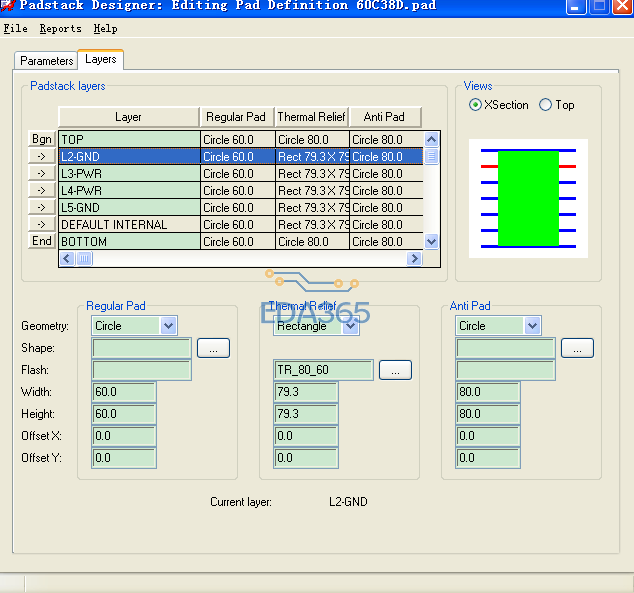Select the Top view radio button
Screen dimensions: 634x593
point(545,105)
